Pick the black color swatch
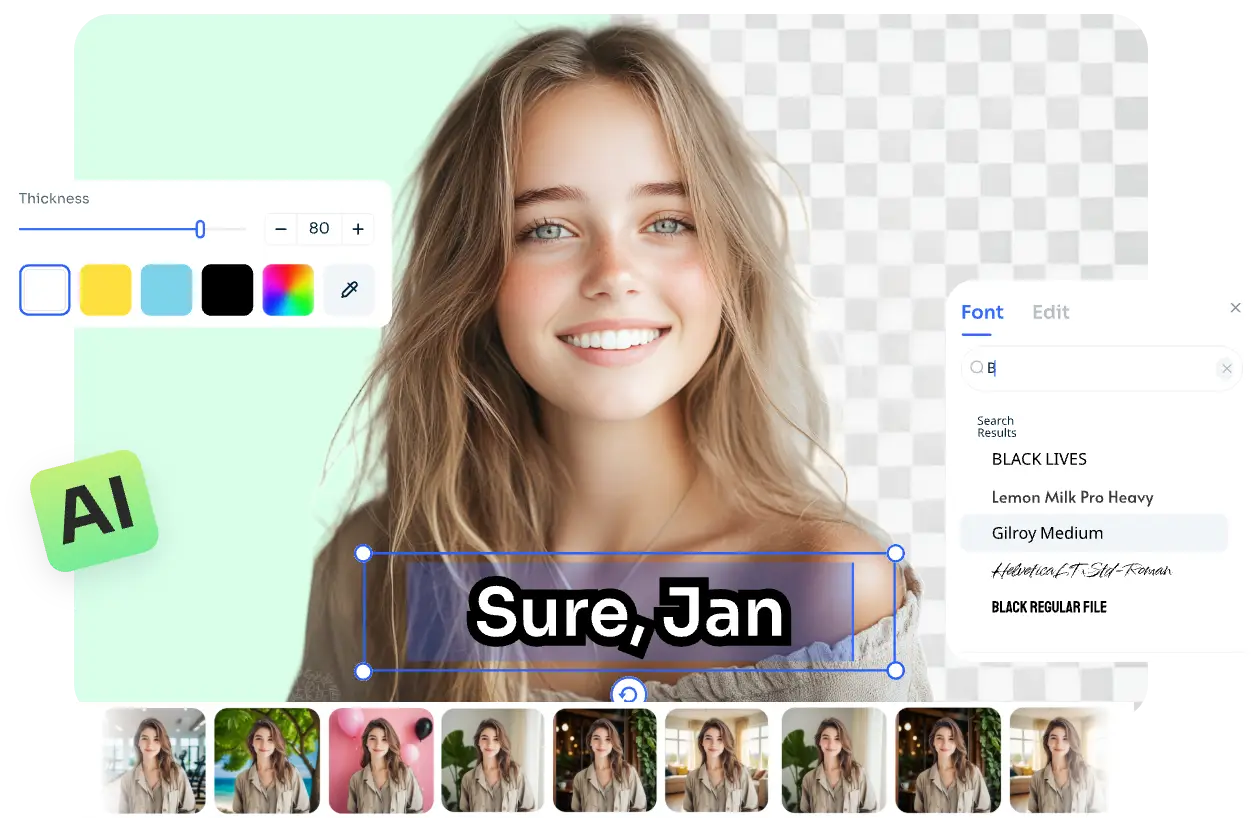The image size is (1260, 840). (227, 290)
